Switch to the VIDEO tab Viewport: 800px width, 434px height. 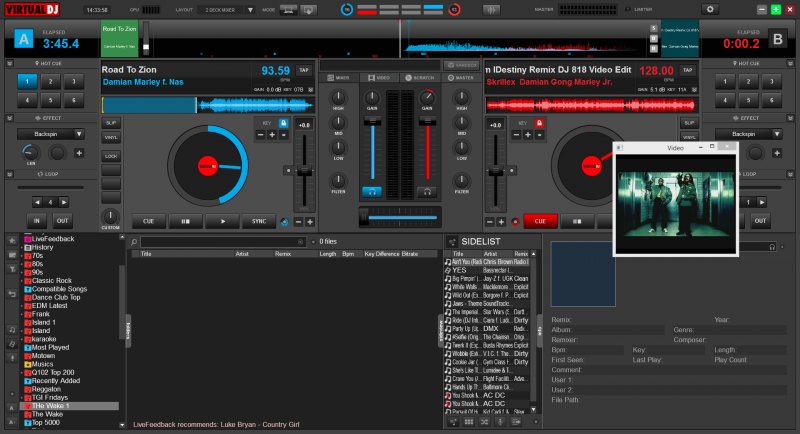(x=379, y=78)
